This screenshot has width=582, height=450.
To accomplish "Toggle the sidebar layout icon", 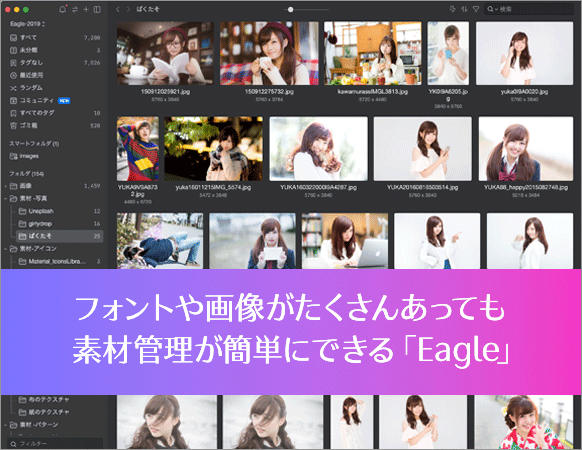I will pyautogui.click(x=97, y=9).
